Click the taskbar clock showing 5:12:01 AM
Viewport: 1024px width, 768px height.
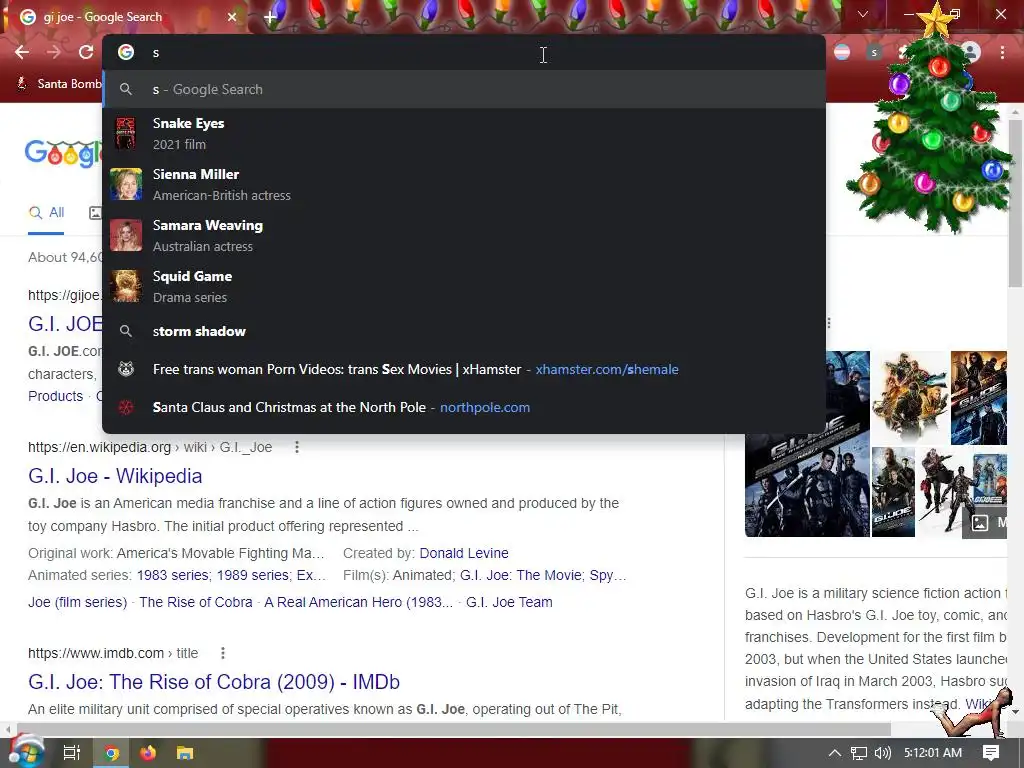933,753
